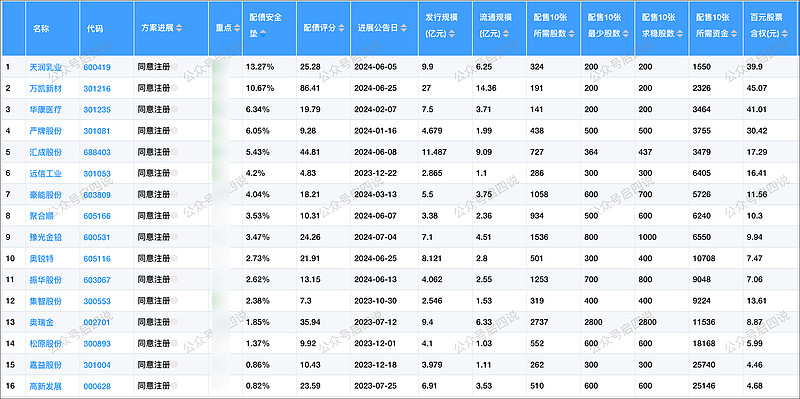Click info icon beside 同意注册 for 集智股份

tap(174, 301)
